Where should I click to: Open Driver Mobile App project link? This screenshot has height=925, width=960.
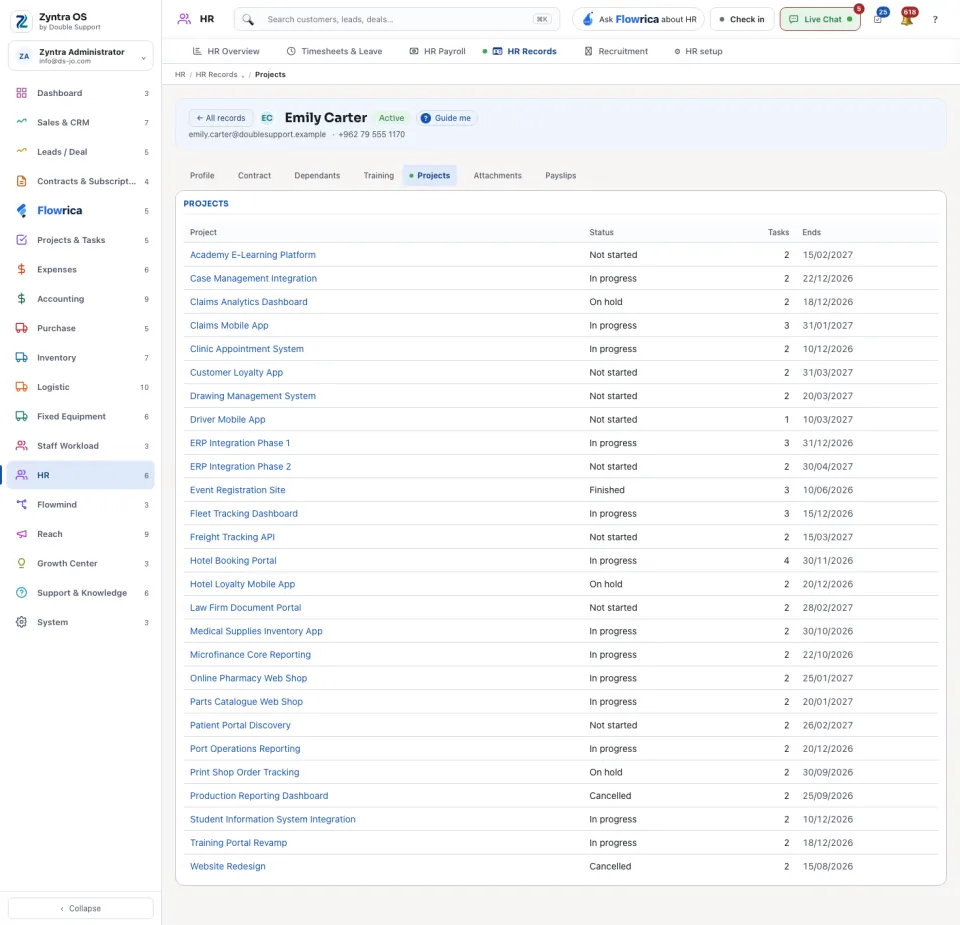point(227,420)
